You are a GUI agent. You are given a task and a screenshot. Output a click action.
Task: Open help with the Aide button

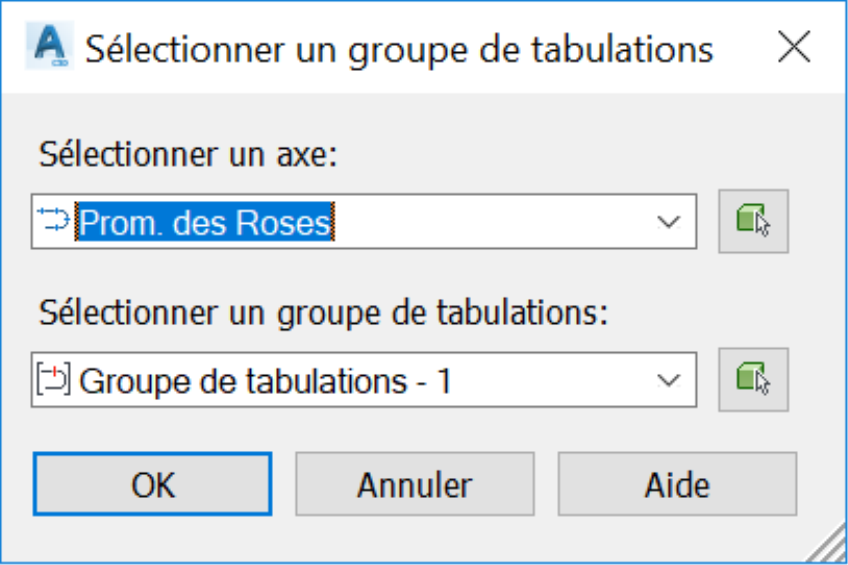coord(677,484)
